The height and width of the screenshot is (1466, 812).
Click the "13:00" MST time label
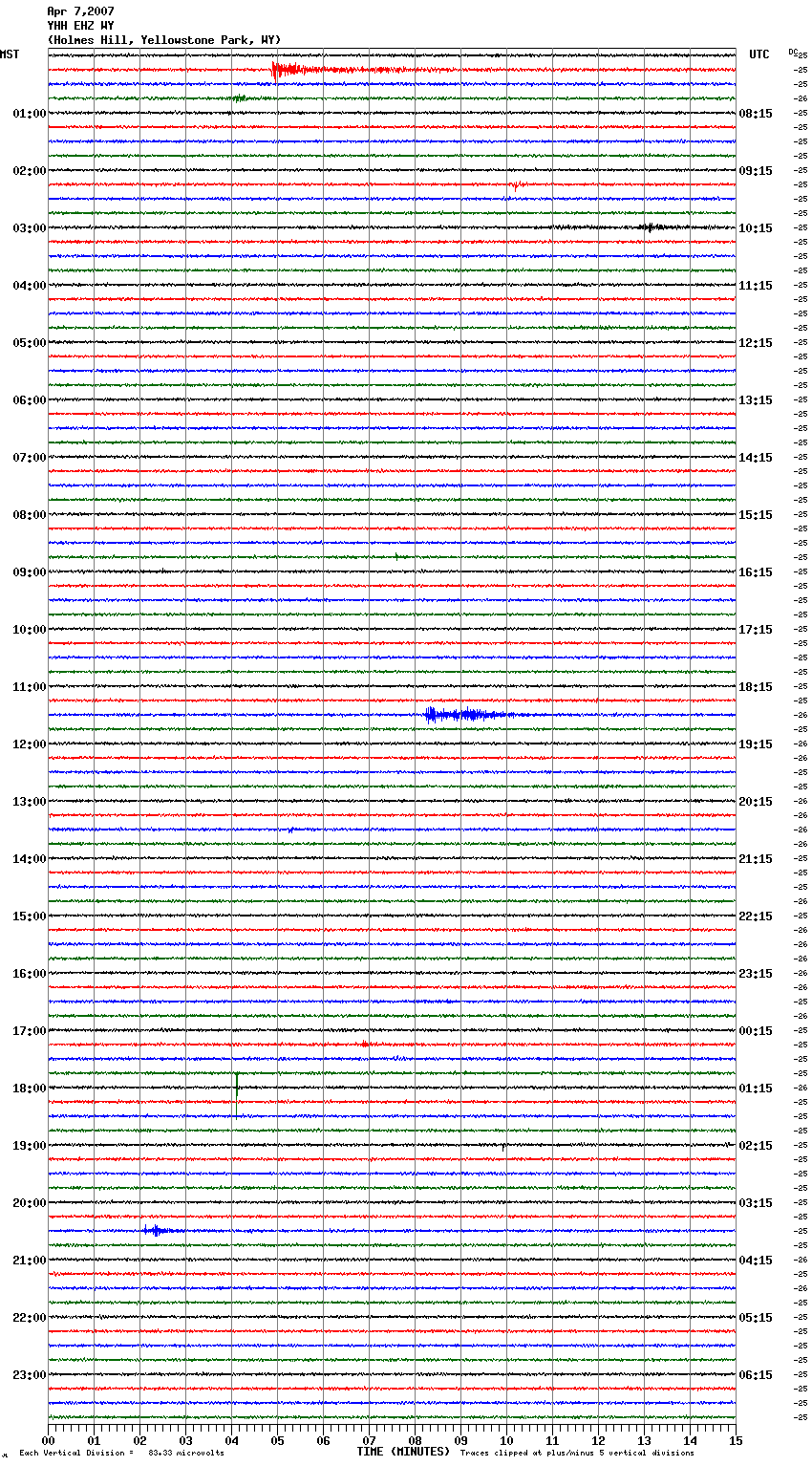(x=30, y=802)
